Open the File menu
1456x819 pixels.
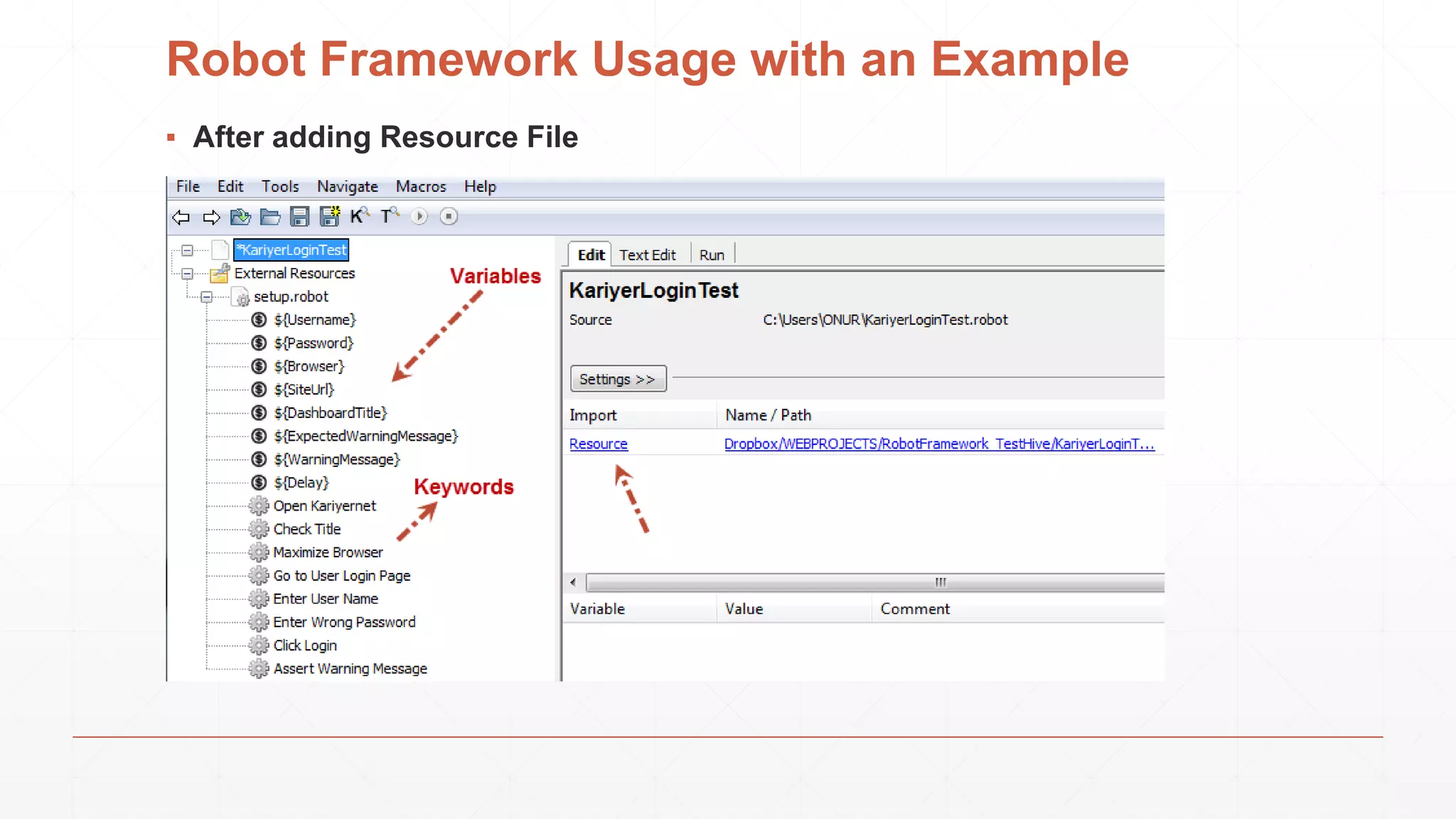(x=188, y=186)
